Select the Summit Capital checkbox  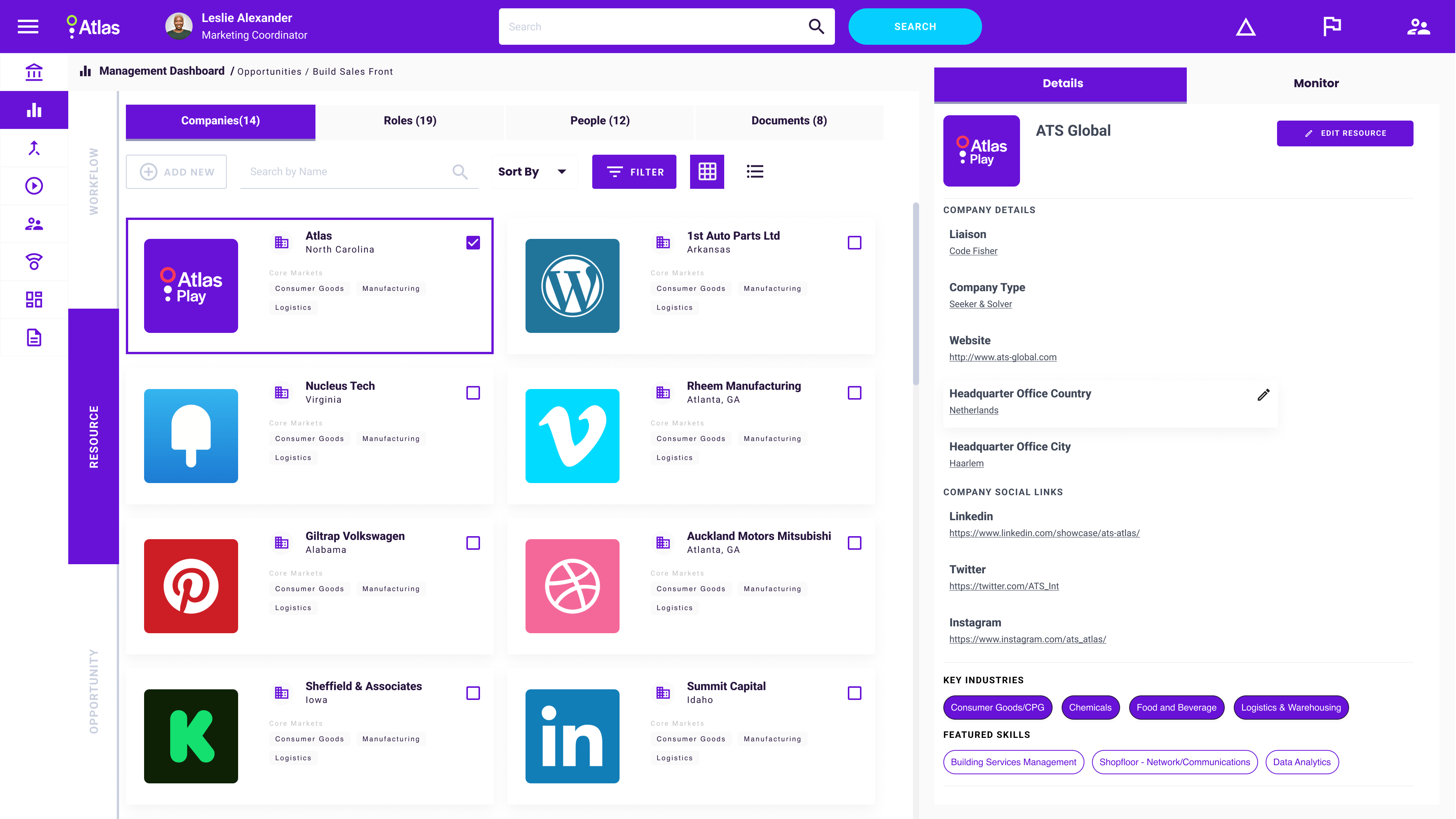[854, 693]
